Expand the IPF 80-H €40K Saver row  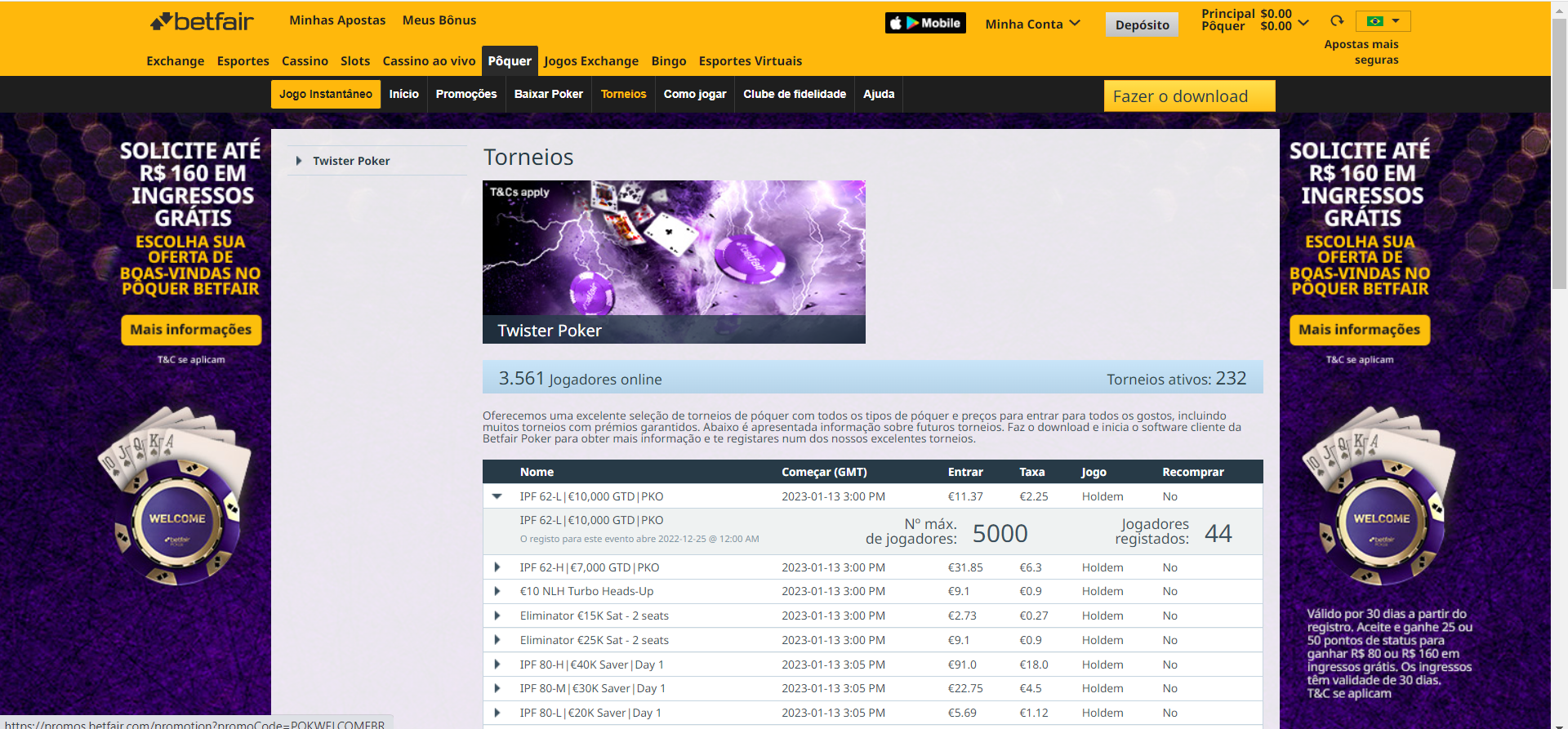pyautogui.click(x=497, y=665)
